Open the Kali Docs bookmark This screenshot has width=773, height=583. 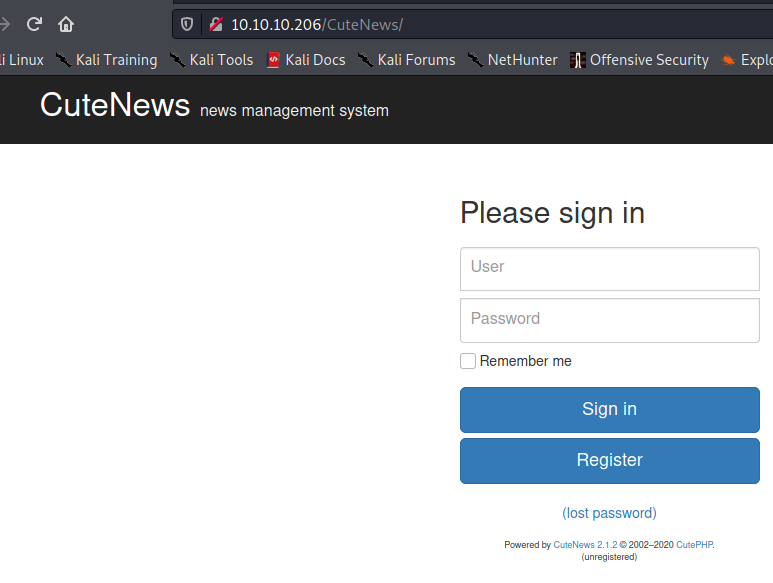tap(306, 60)
